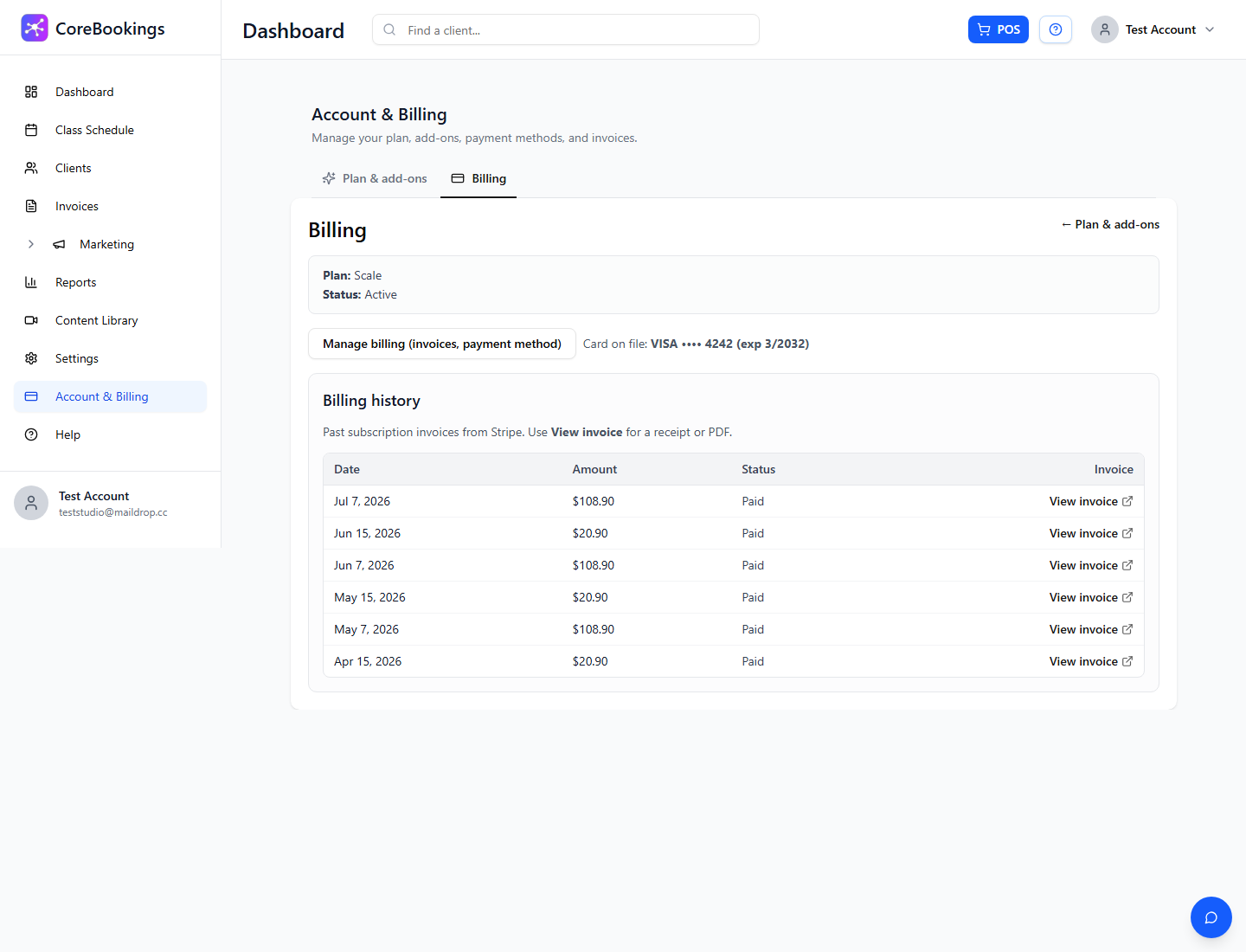Open Settings in the sidebar
Viewport: 1246px width, 952px height.
pos(110,358)
